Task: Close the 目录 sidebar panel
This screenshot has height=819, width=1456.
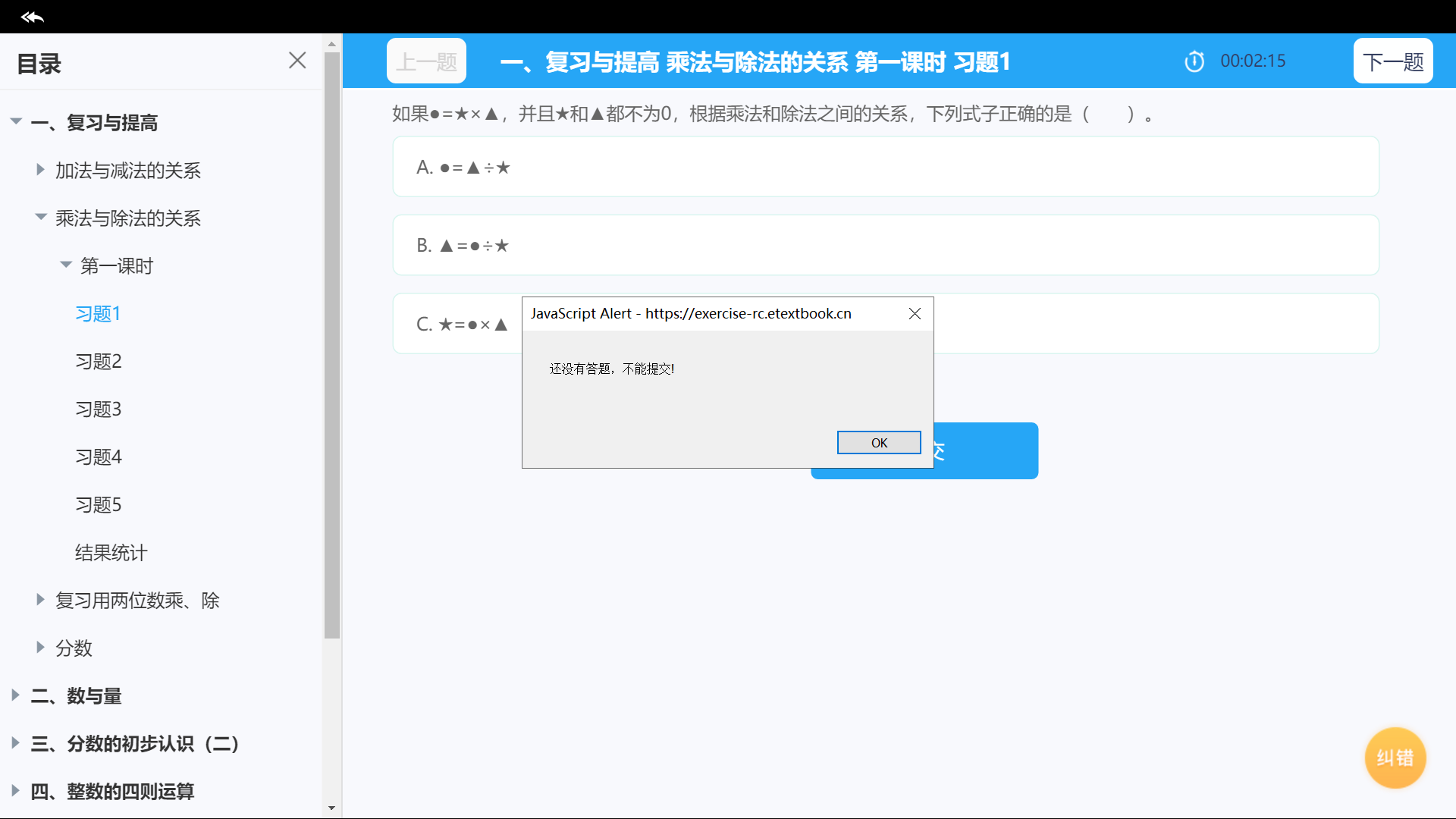Action: click(297, 61)
